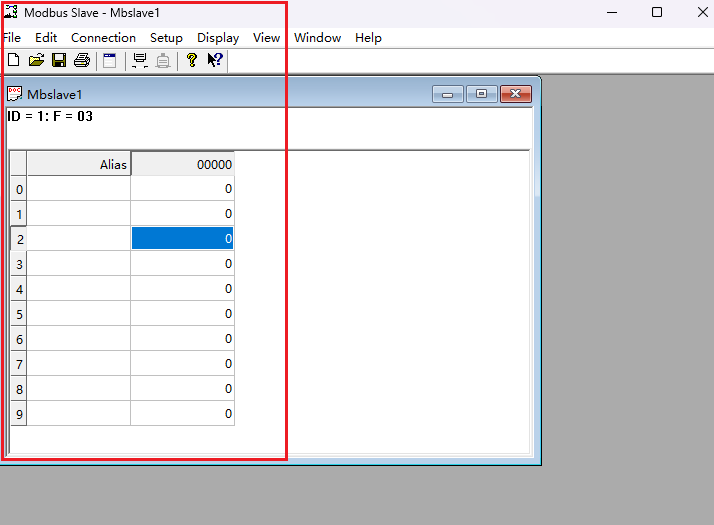This screenshot has width=714, height=525.
Task: Open the Connection menu
Action: coord(103,38)
